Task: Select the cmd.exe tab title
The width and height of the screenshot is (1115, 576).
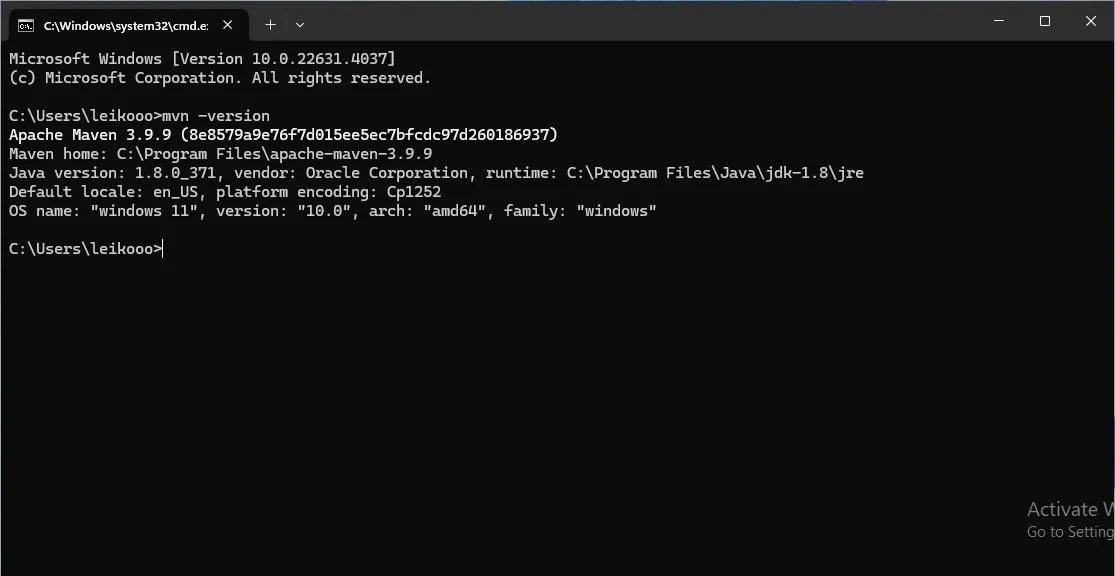Action: (x=126, y=24)
